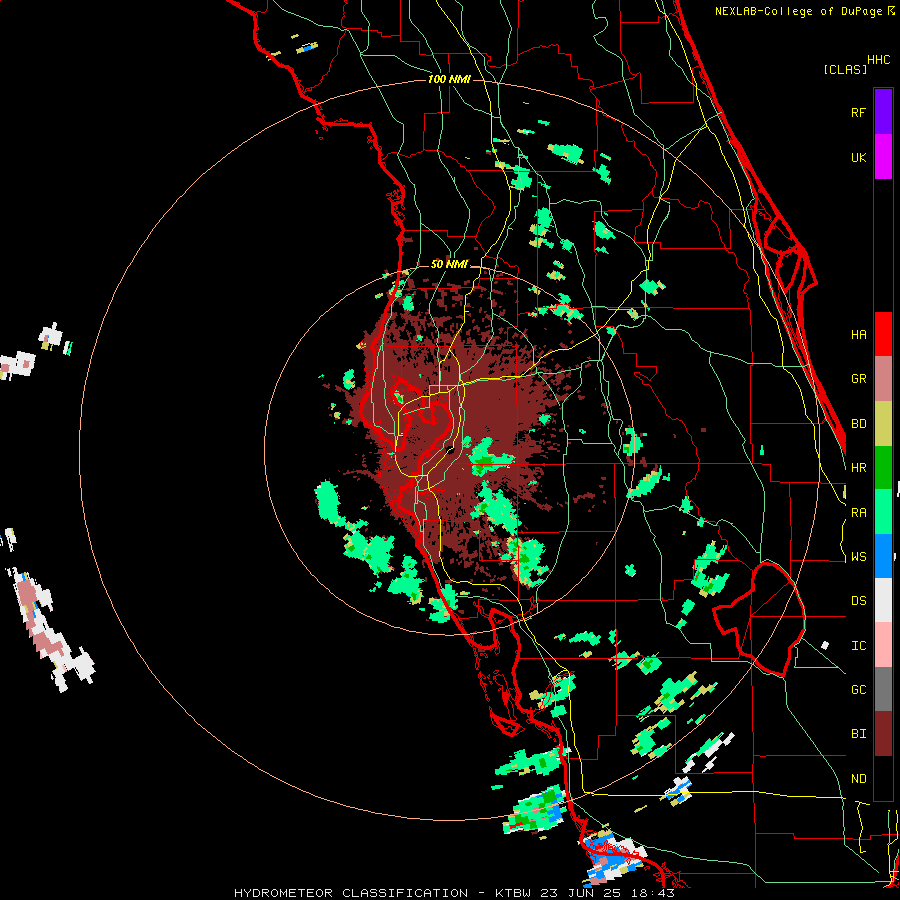The width and height of the screenshot is (900, 900).
Task: Click the RA bright green legend swatch
Action: [883, 512]
